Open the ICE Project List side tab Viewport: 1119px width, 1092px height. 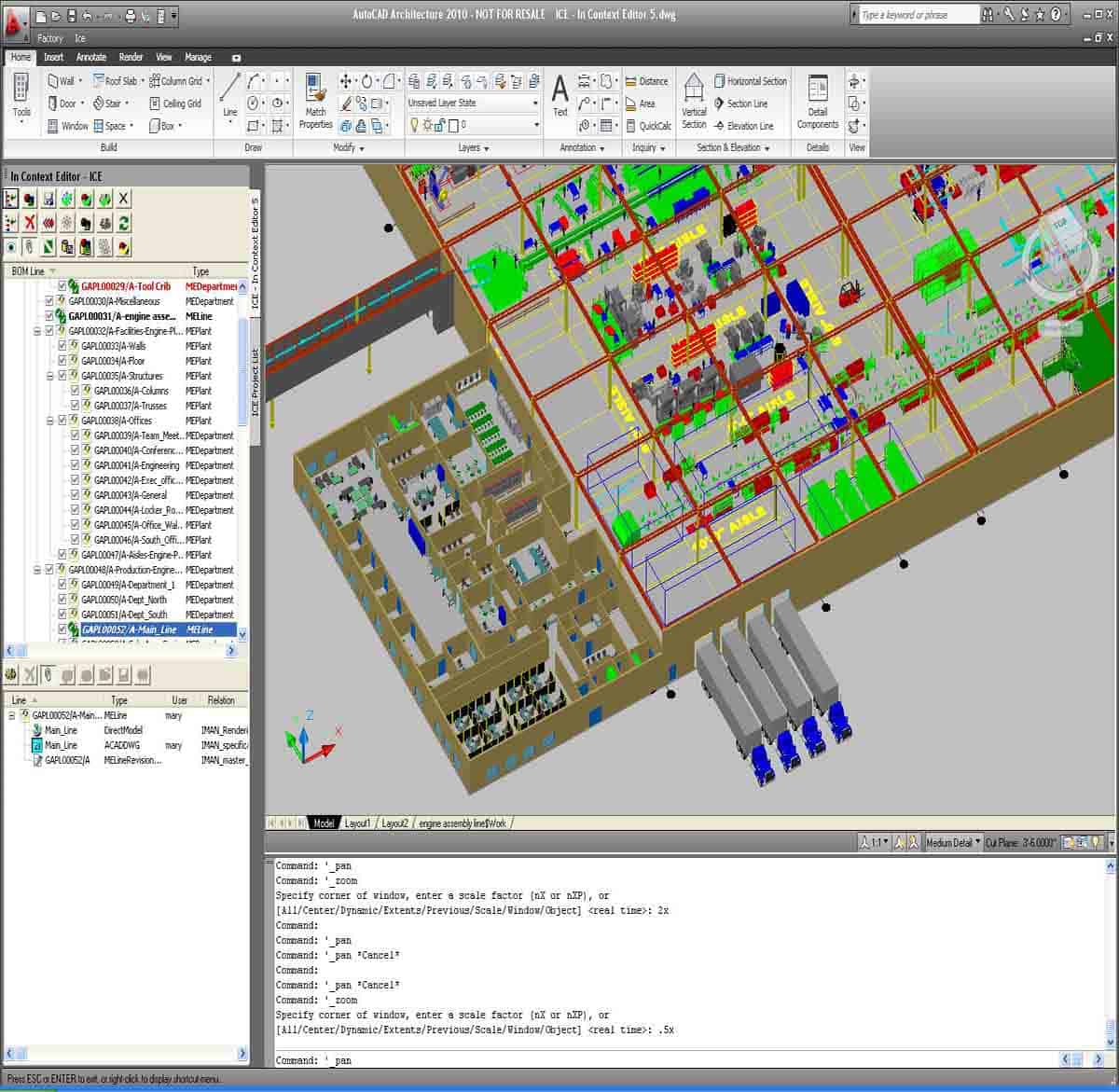click(x=256, y=382)
